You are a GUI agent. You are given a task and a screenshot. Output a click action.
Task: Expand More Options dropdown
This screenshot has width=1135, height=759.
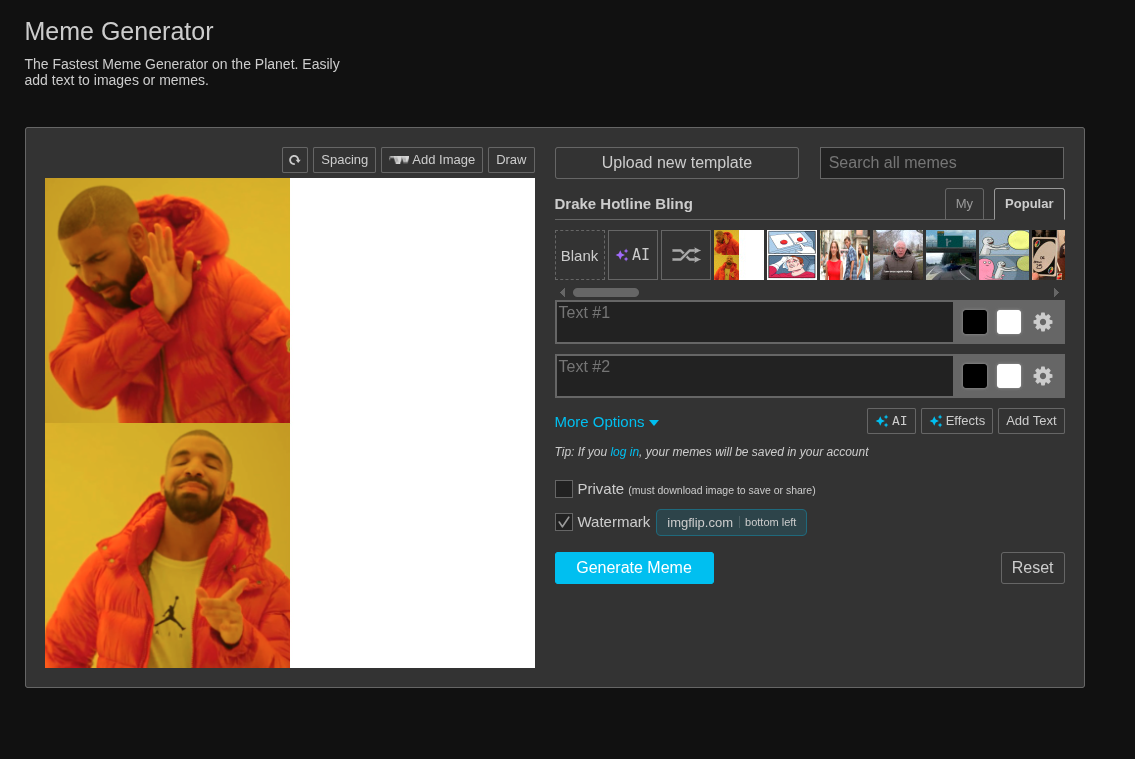click(606, 422)
